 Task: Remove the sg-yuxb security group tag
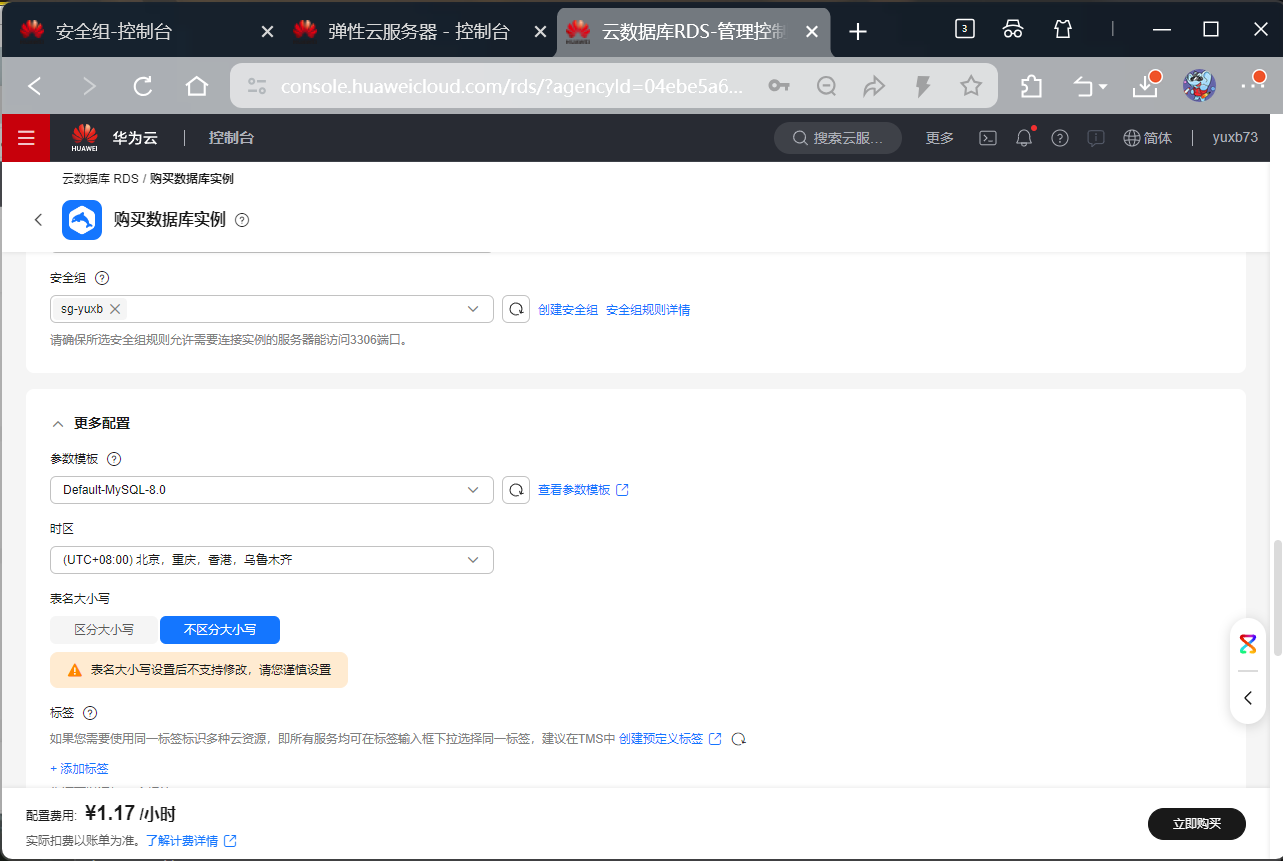115,309
